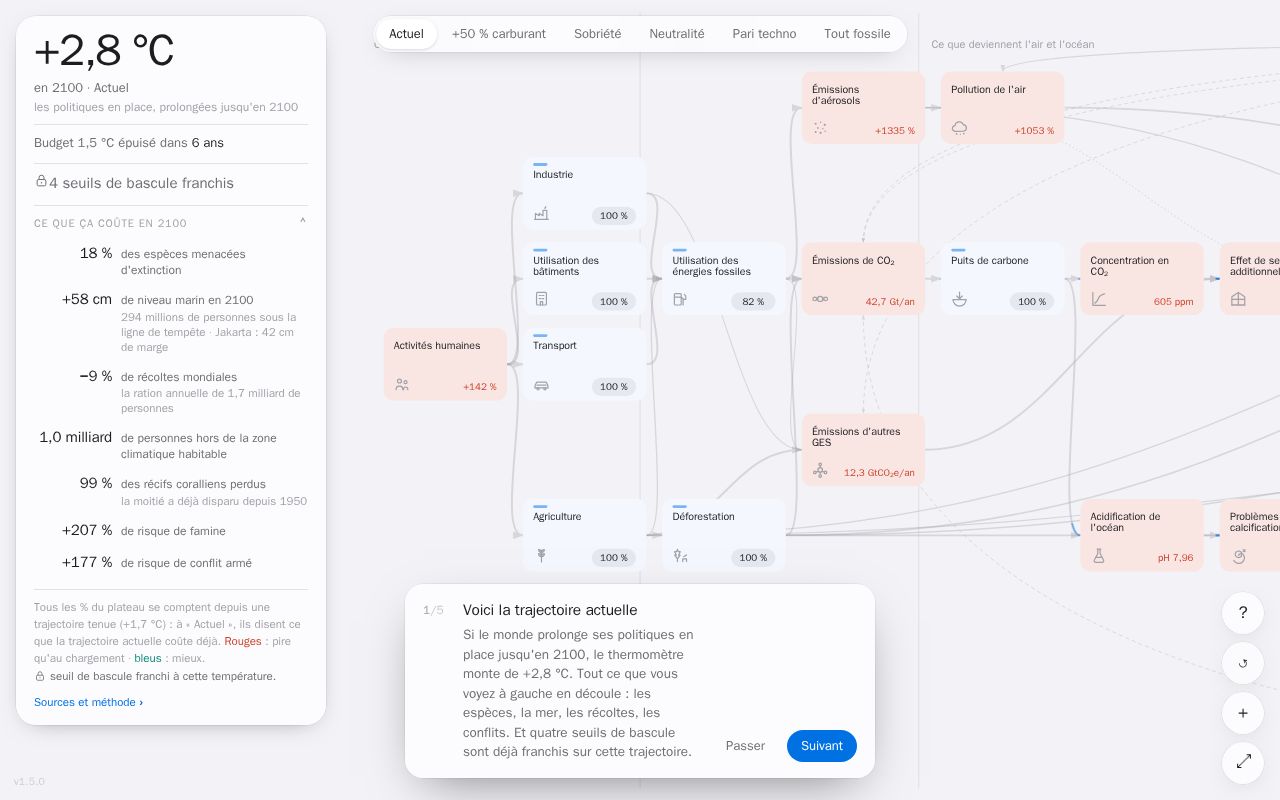Click the flask icon in Acidification de l'océan
The image size is (1280, 800).
1098,556
